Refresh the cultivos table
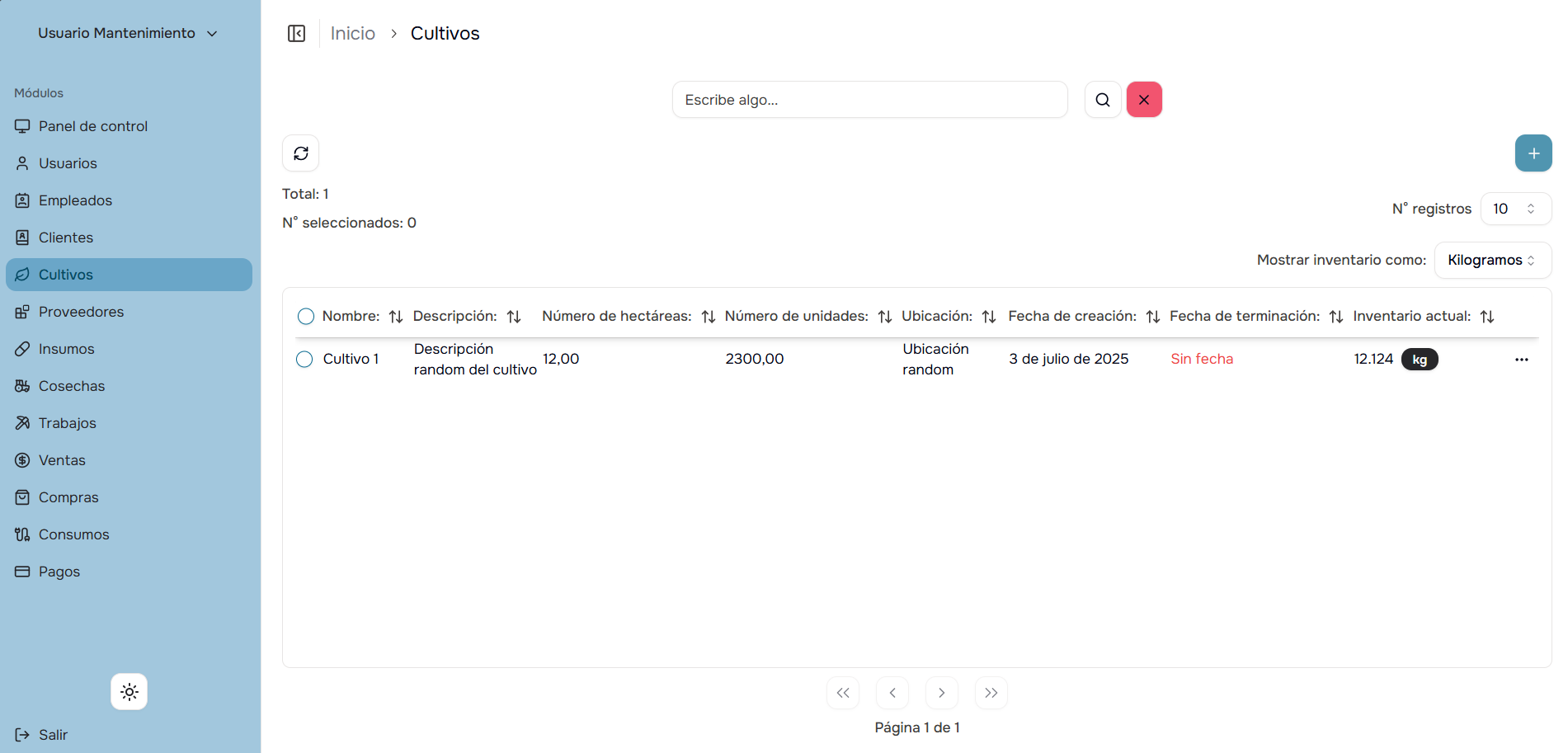Viewport: 1568px width, 753px height. click(x=301, y=153)
